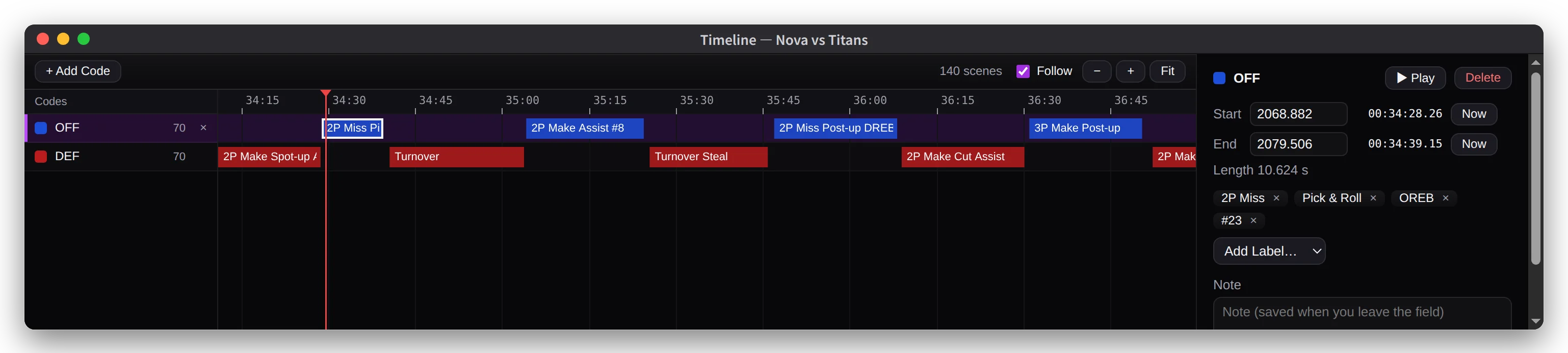The height and width of the screenshot is (353, 1568).
Task: Maximize the window with the green button
Action: click(x=84, y=39)
